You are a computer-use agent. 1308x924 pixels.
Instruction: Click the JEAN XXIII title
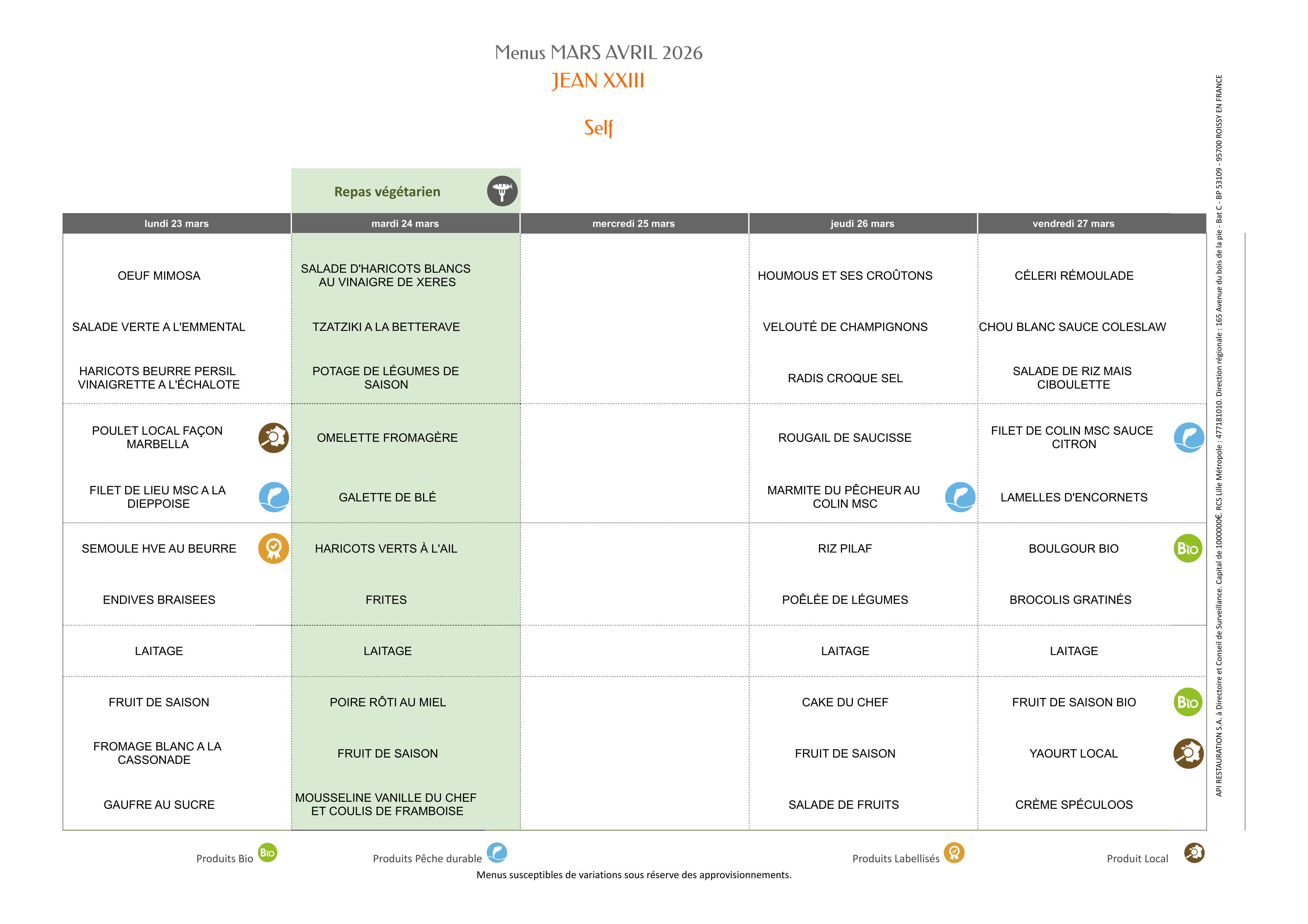(598, 81)
